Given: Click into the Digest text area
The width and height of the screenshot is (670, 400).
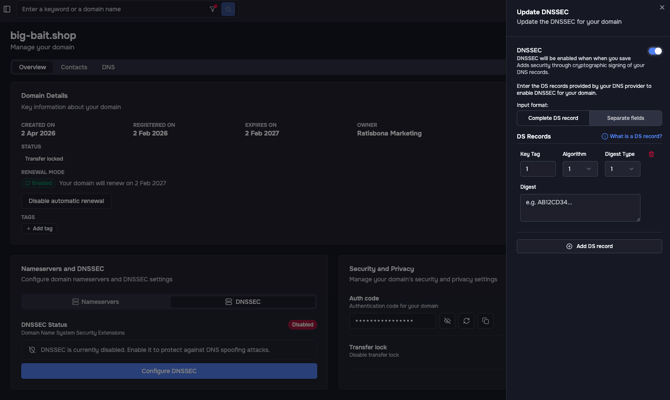Looking at the screenshot, I should [x=580, y=208].
